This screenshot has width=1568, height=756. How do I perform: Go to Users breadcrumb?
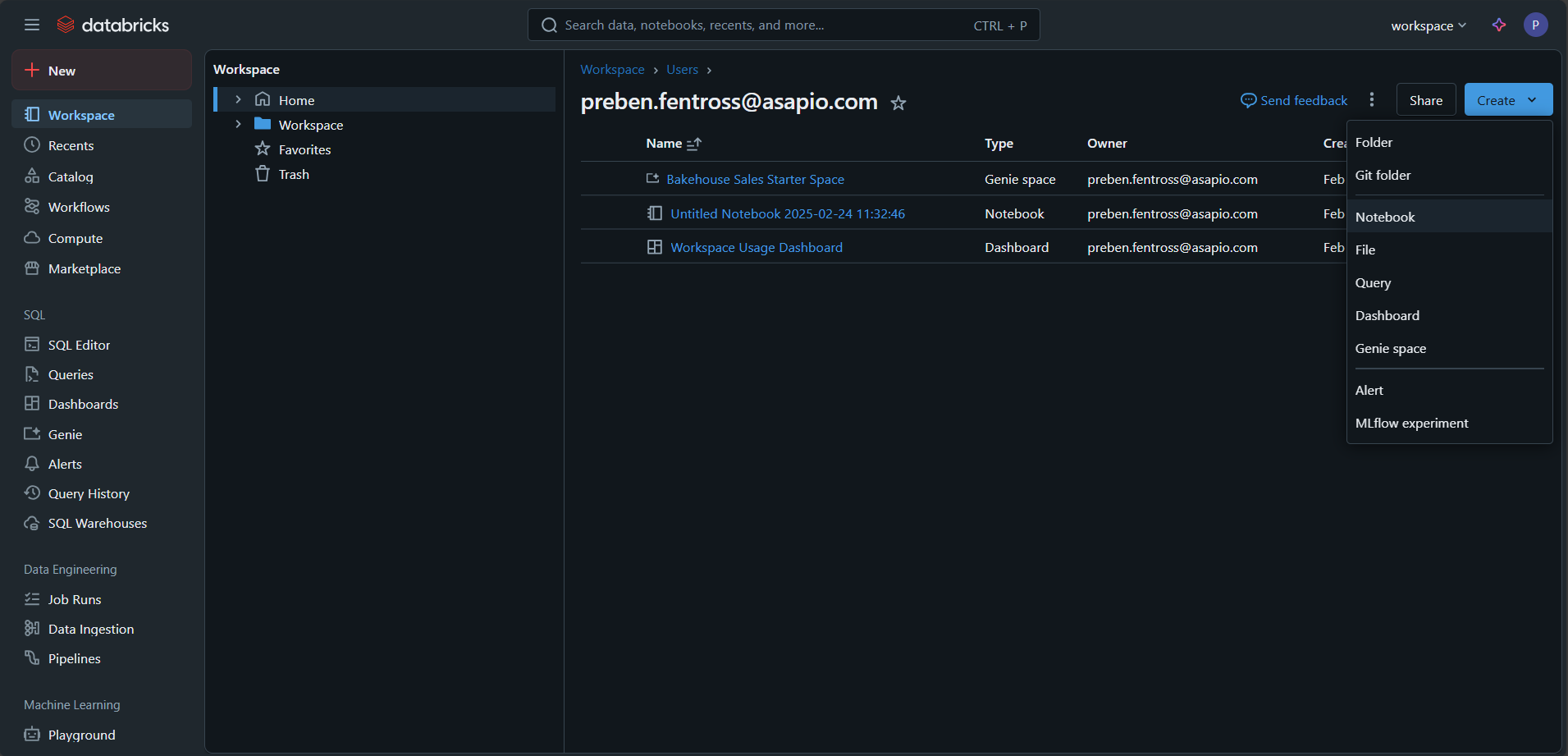(682, 69)
